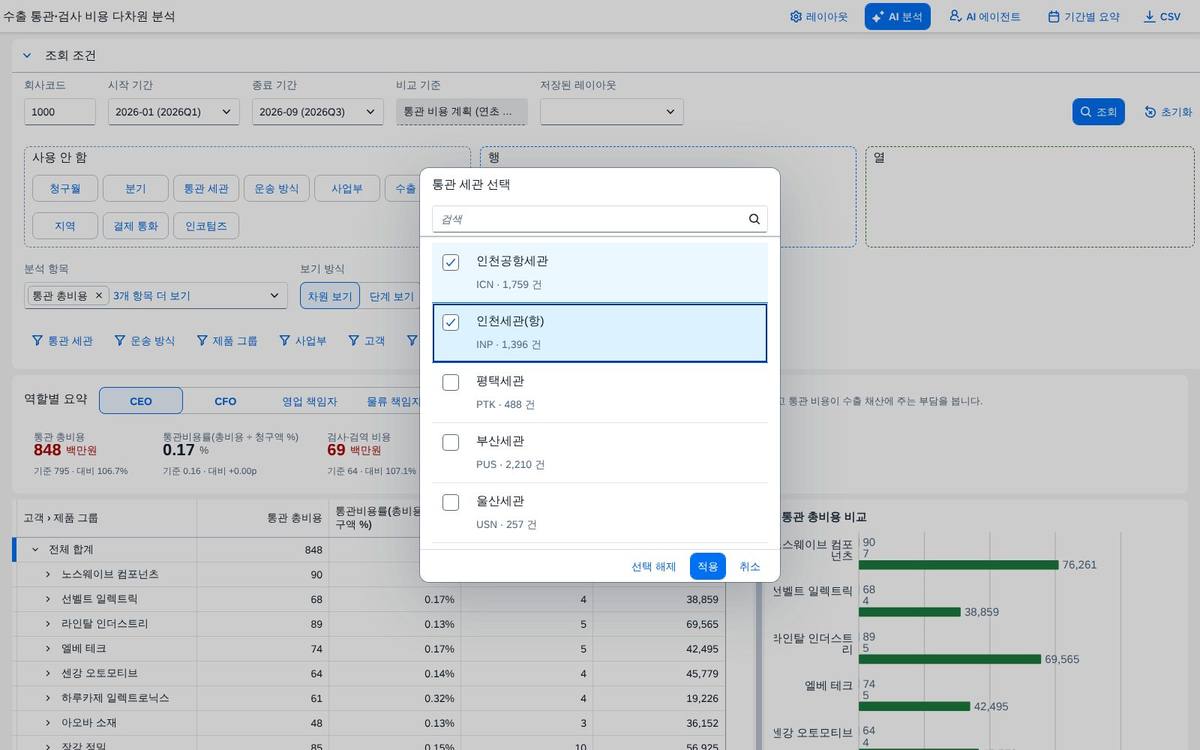Open the 레이아웃 settings button
The height and width of the screenshot is (750, 1200).
click(818, 17)
